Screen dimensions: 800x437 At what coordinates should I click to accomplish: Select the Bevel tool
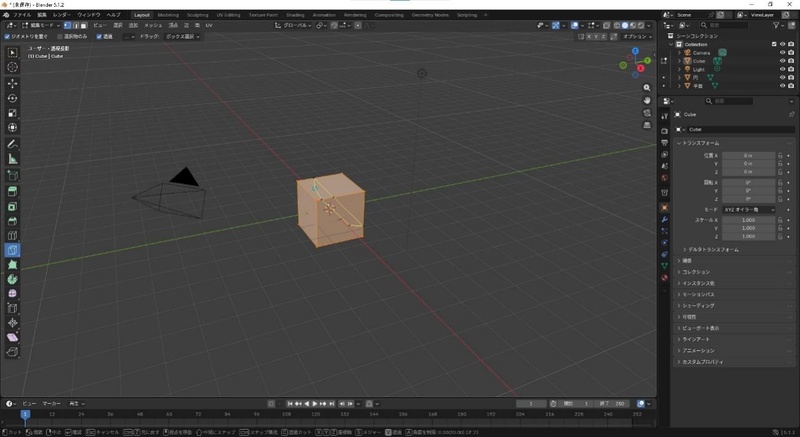tap(12, 221)
